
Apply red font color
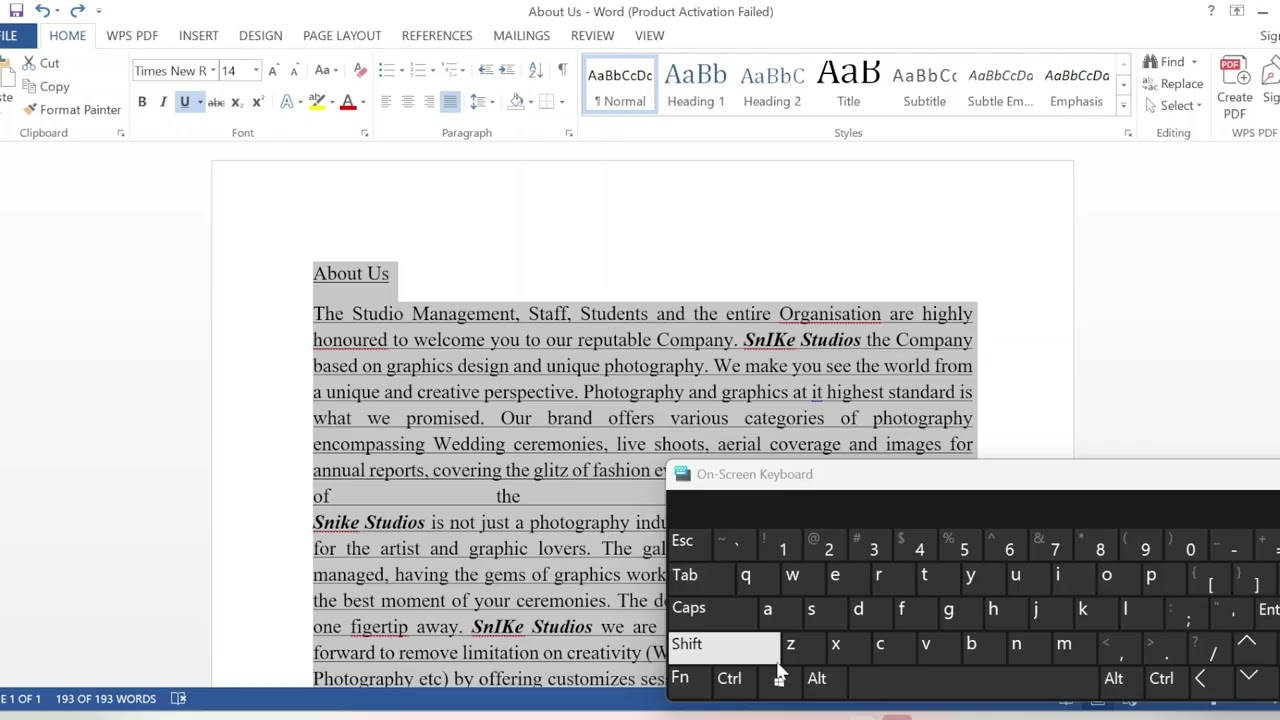[348, 102]
